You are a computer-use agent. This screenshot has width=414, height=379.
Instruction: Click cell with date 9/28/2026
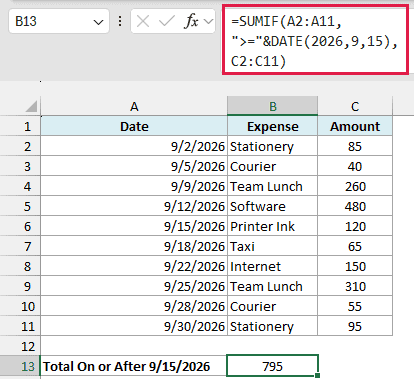click(134, 306)
